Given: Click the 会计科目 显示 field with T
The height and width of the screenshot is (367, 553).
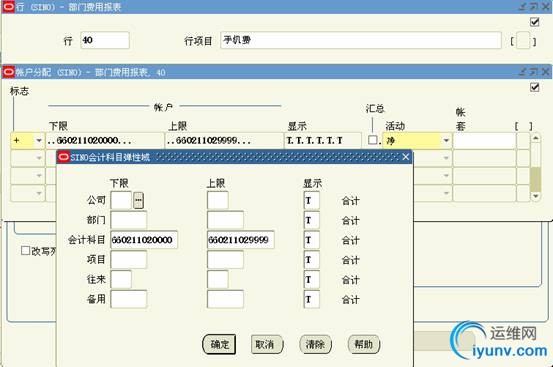Looking at the screenshot, I should pyautogui.click(x=311, y=240).
